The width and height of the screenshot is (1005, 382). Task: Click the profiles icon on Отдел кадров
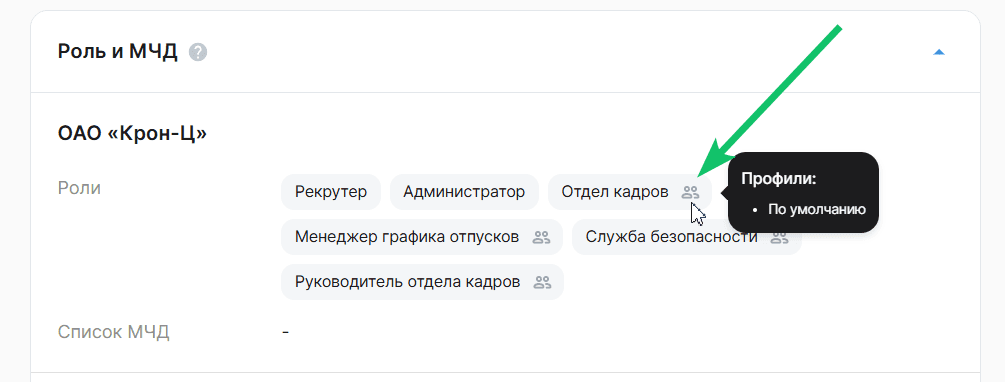tap(690, 192)
